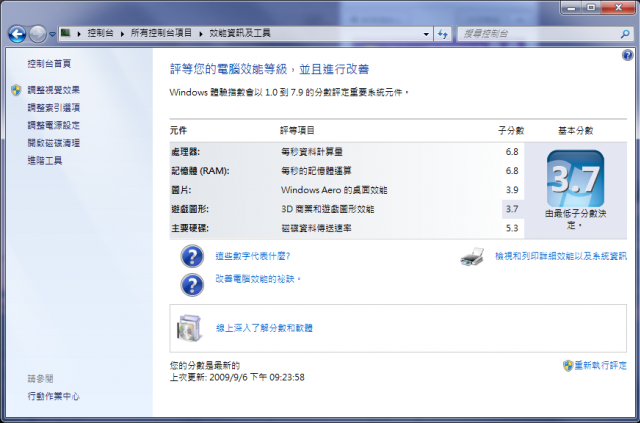Click the refresh button beside address bar
Viewport: 640px width, 423px height.
tap(443, 34)
